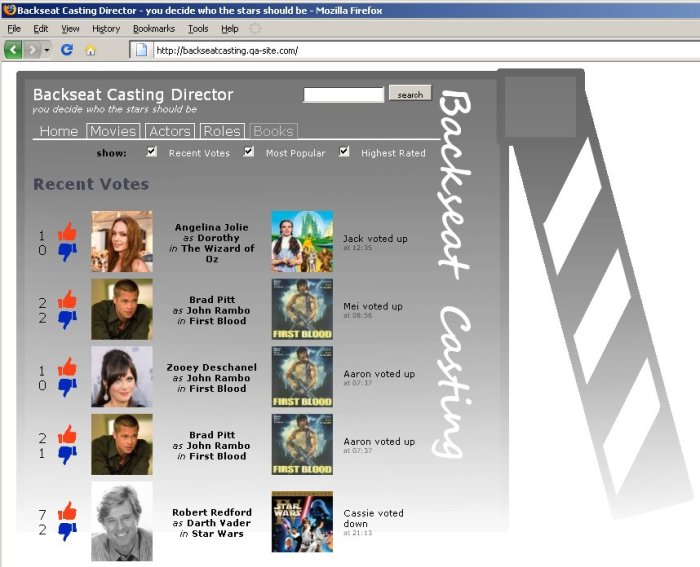This screenshot has width=700, height=567.
Task: Click The Wizard of Oz title link
Action: click(218, 254)
